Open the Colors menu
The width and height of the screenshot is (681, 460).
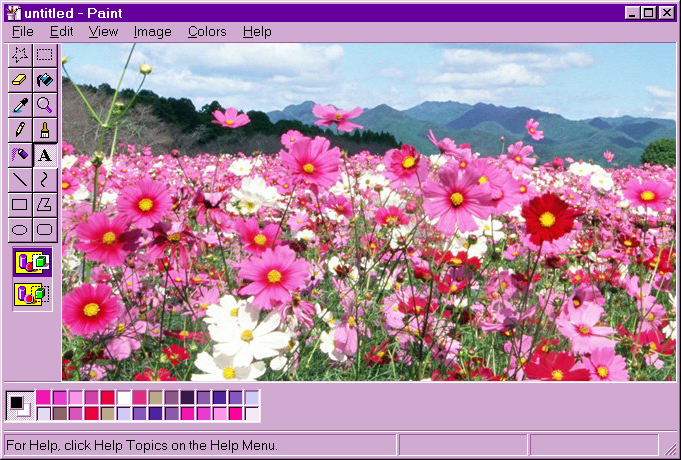pyautogui.click(x=207, y=32)
